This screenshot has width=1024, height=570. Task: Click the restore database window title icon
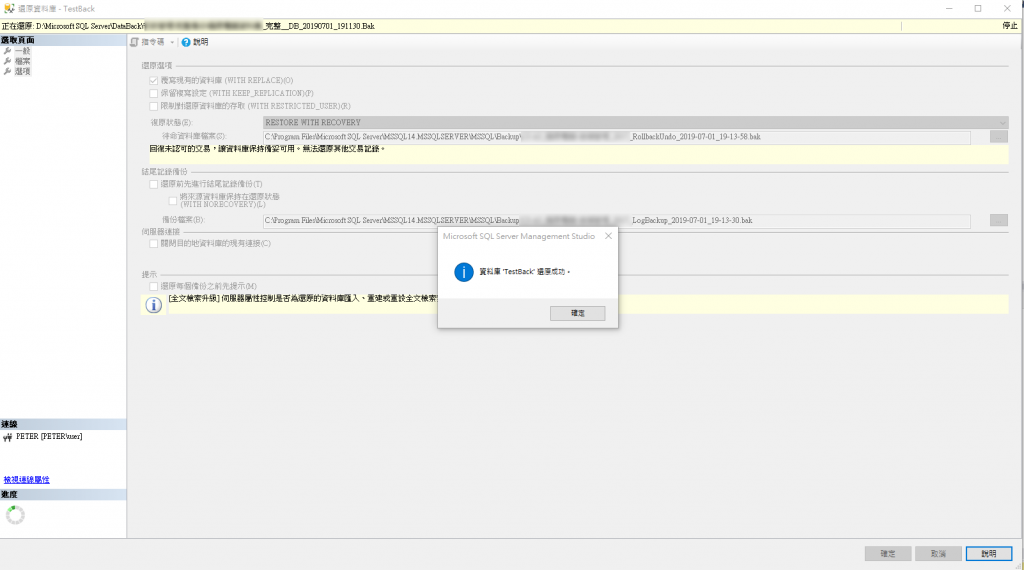click(x=9, y=8)
